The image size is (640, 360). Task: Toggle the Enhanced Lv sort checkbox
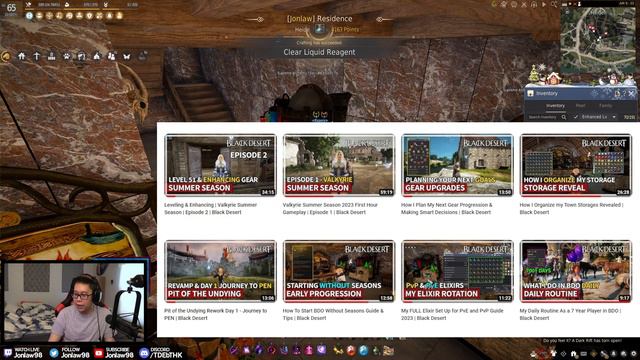[576, 117]
